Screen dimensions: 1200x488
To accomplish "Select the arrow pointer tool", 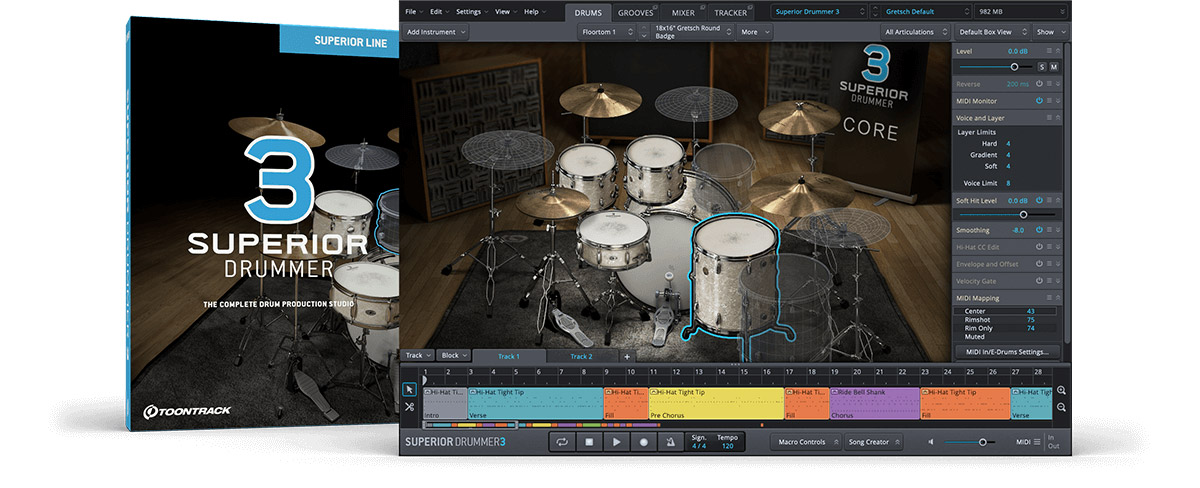I will tap(409, 389).
